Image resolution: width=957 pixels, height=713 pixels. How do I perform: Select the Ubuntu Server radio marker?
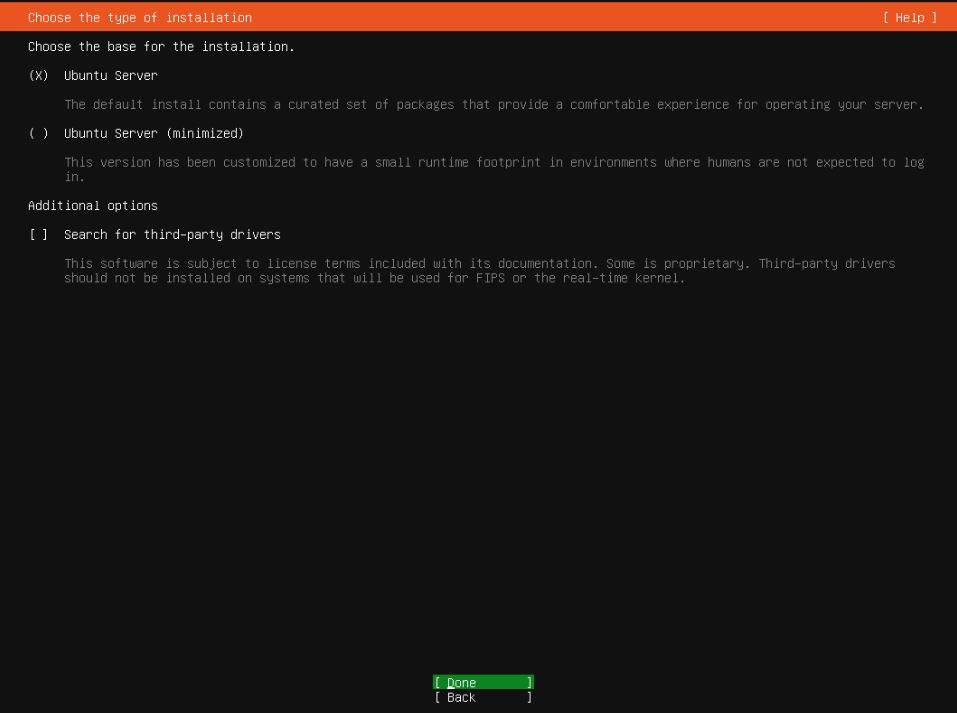(39, 75)
